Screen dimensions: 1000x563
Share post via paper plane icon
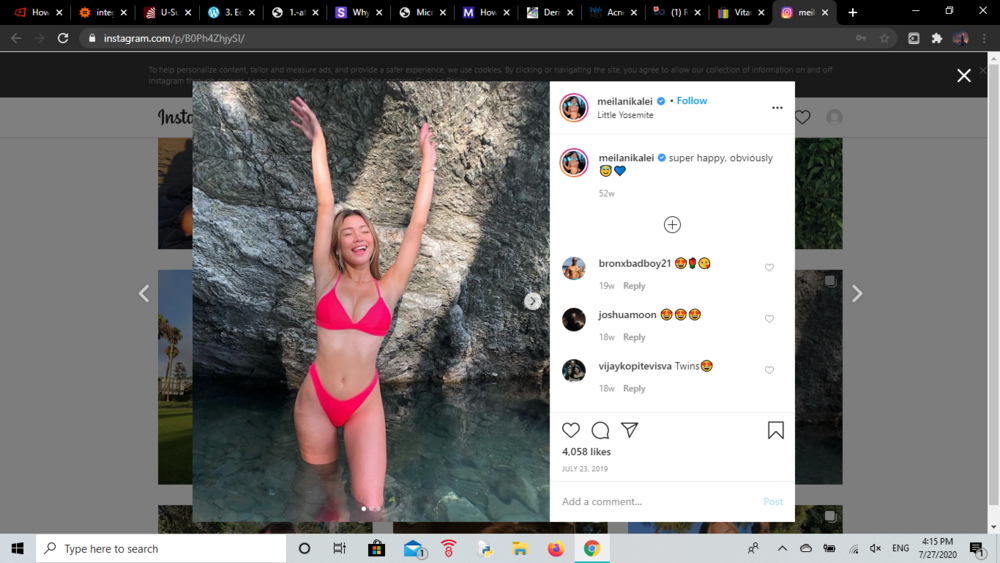coord(629,430)
